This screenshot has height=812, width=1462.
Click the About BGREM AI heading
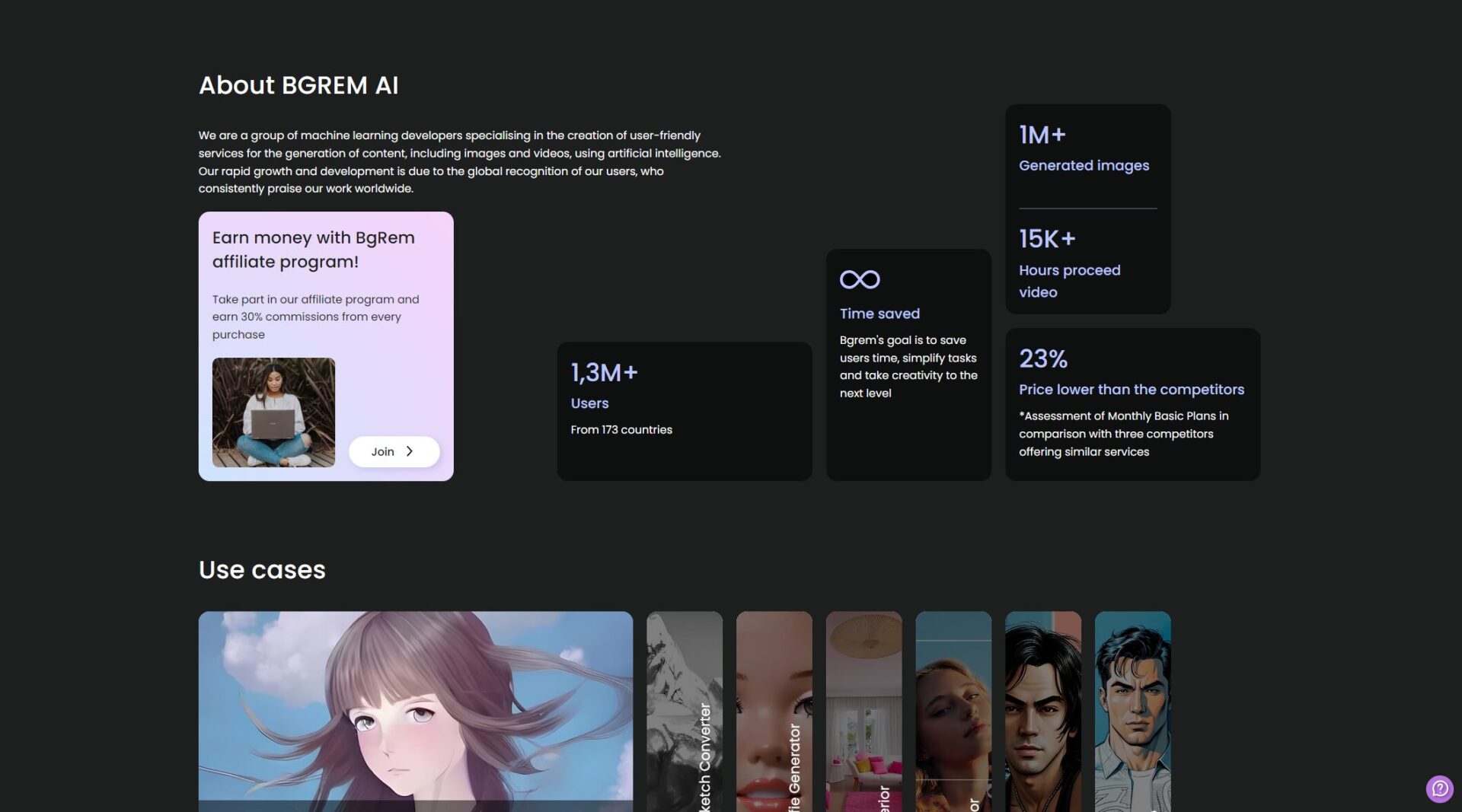pyautogui.click(x=298, y=85)
